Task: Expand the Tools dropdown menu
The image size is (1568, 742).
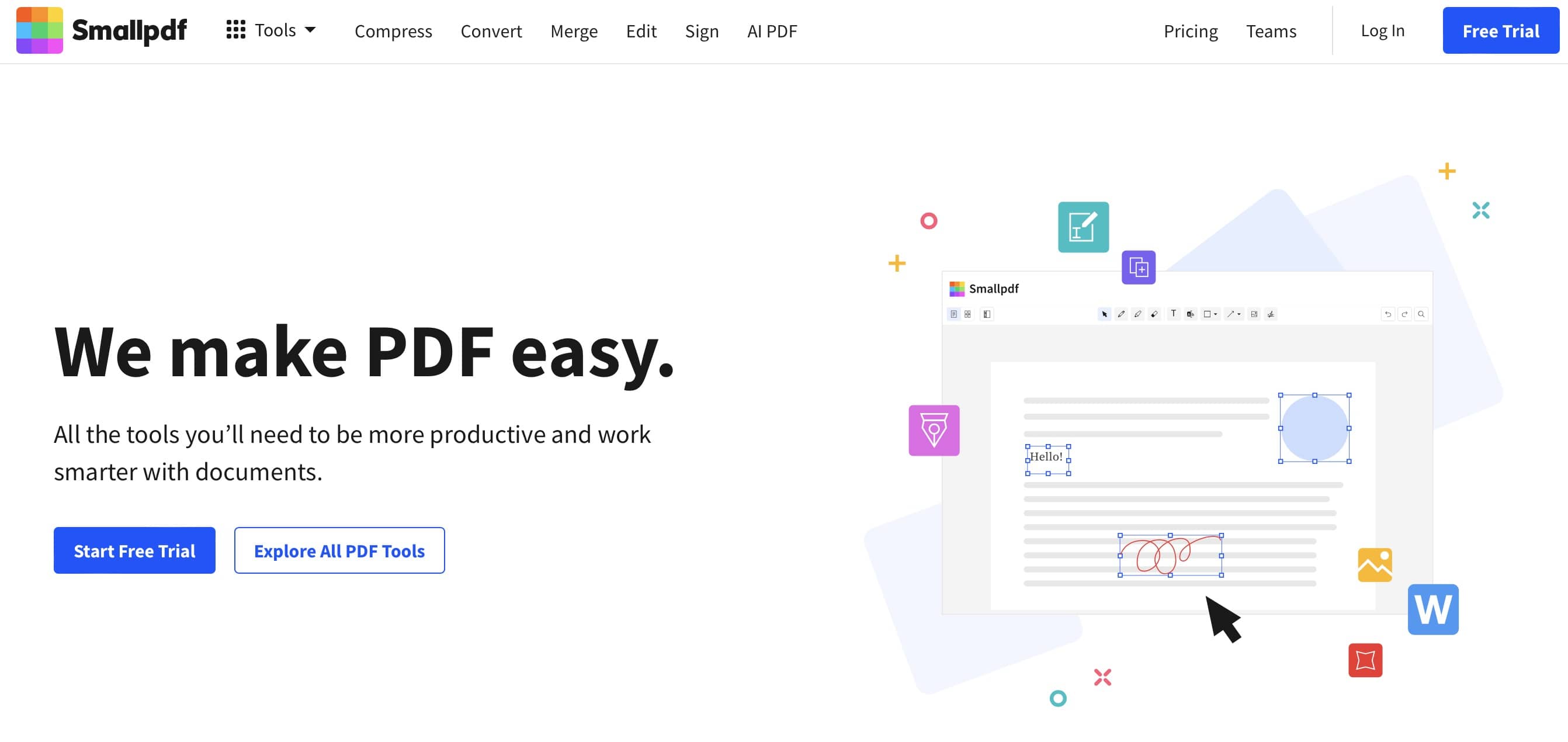Action: (x=310, y=30)
